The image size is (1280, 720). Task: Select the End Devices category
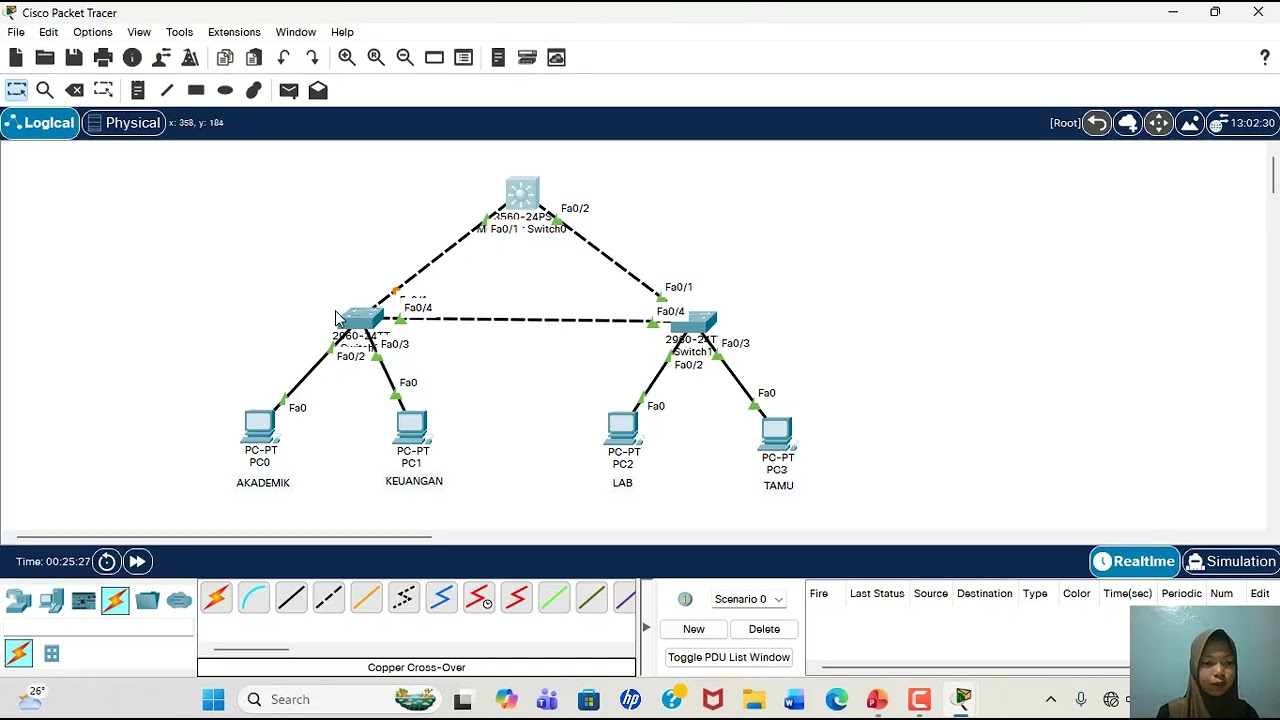pos(51,601)
